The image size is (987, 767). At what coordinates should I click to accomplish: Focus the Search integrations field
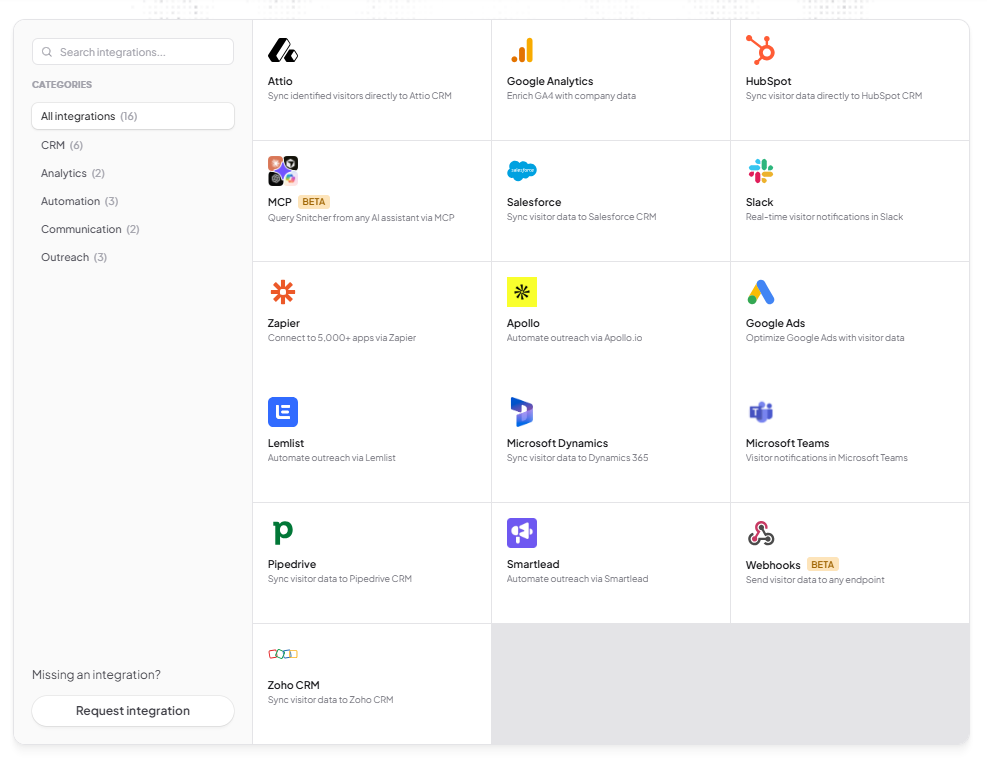pos(133,52)
